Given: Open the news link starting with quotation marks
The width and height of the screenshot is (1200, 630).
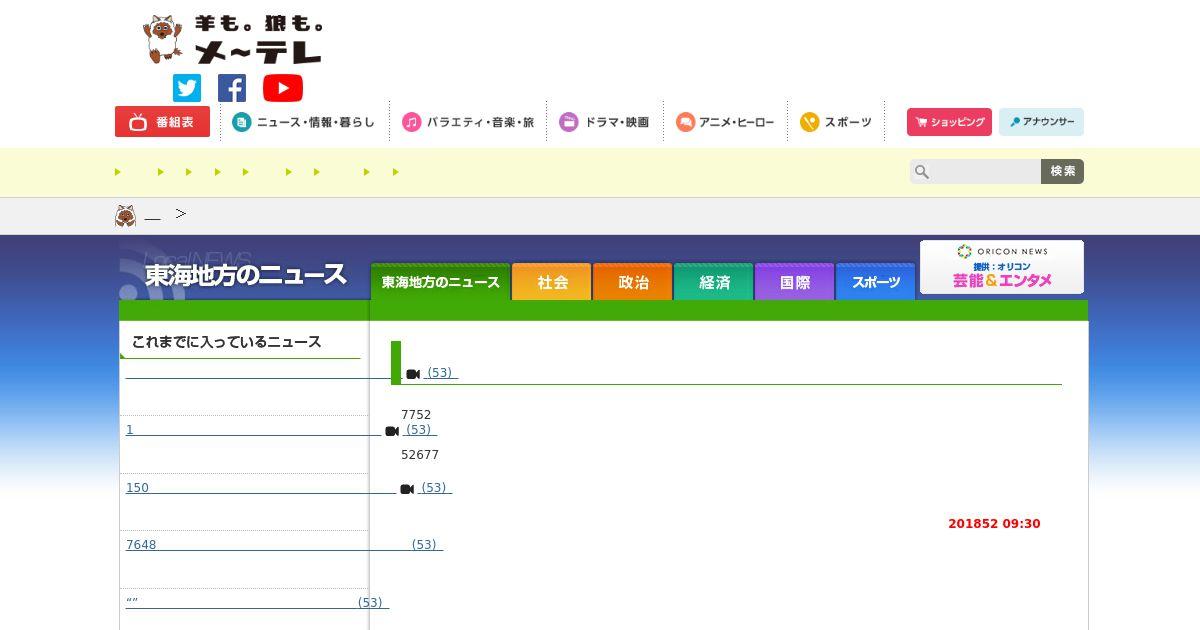Looking at the screenshot, I should point(257,602).
